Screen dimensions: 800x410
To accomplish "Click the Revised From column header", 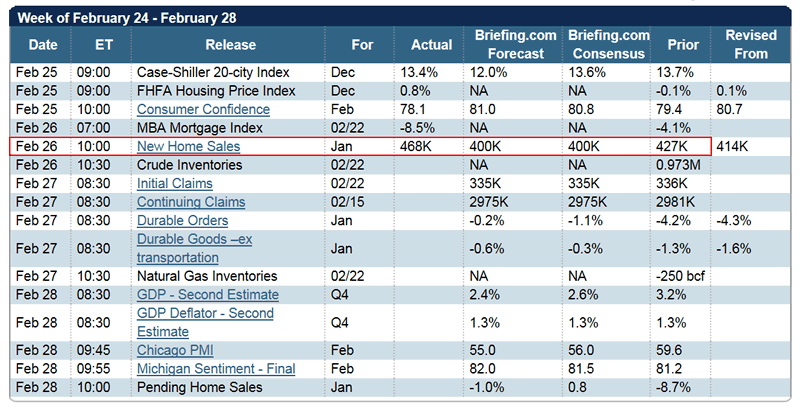I will click(x=750, y=45).
